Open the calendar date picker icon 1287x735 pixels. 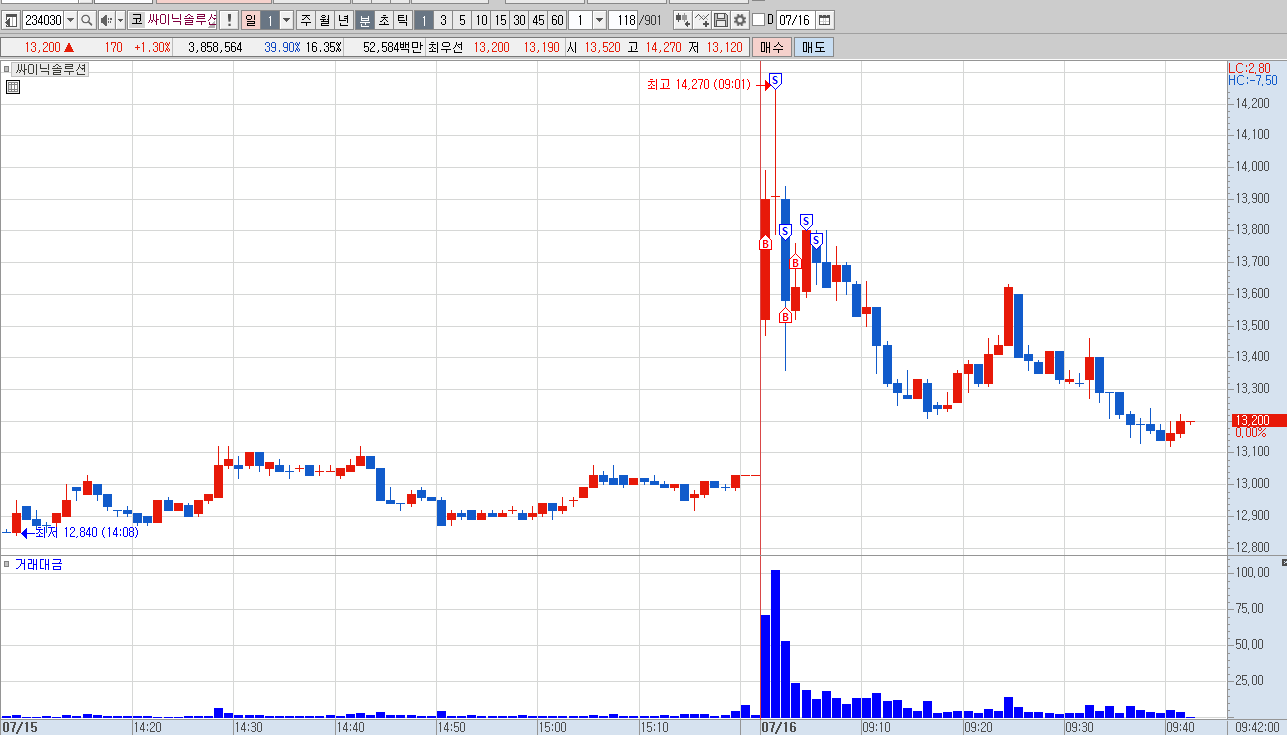(825, 20)
